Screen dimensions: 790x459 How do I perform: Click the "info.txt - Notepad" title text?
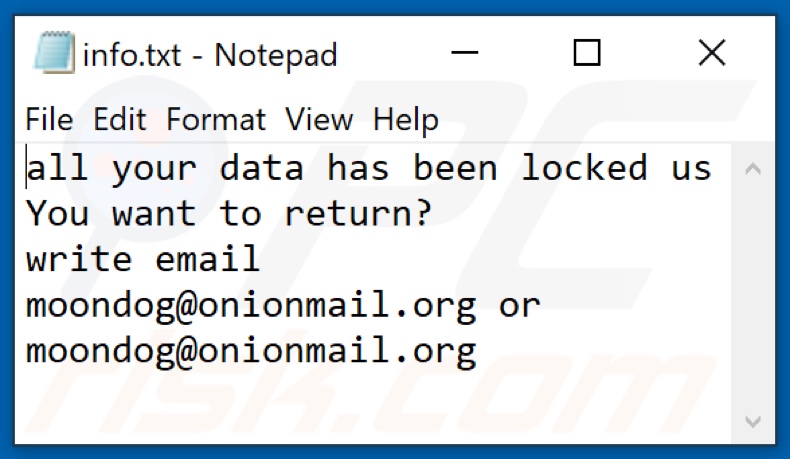pos(210,53)
